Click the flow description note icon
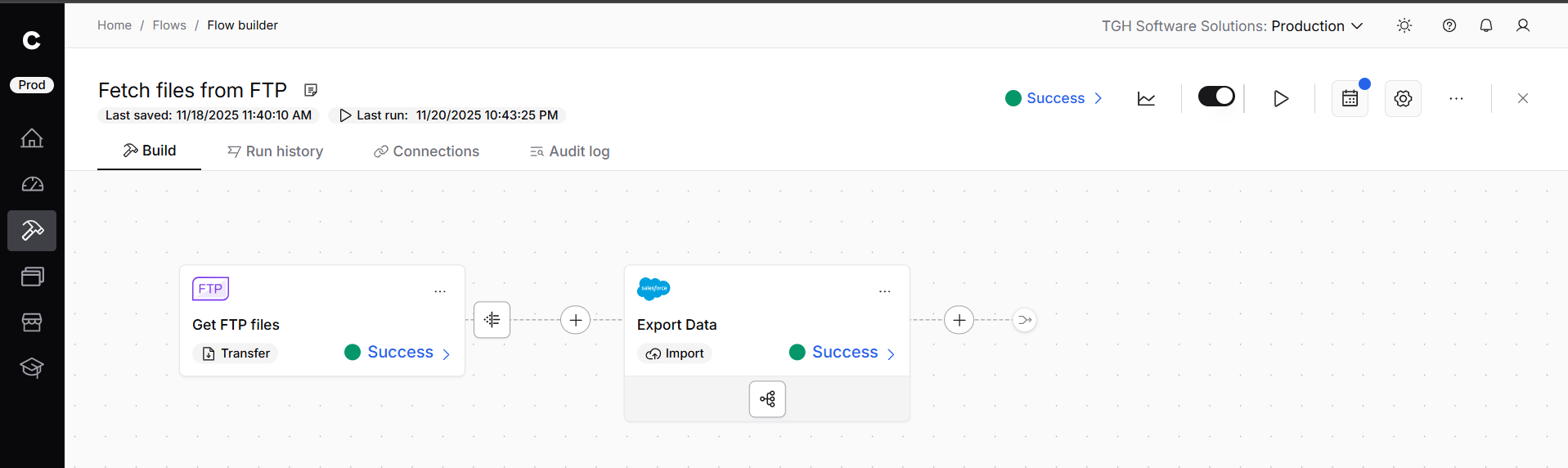This screenshot has height=468, width=1568. click(x=311, y=90)
